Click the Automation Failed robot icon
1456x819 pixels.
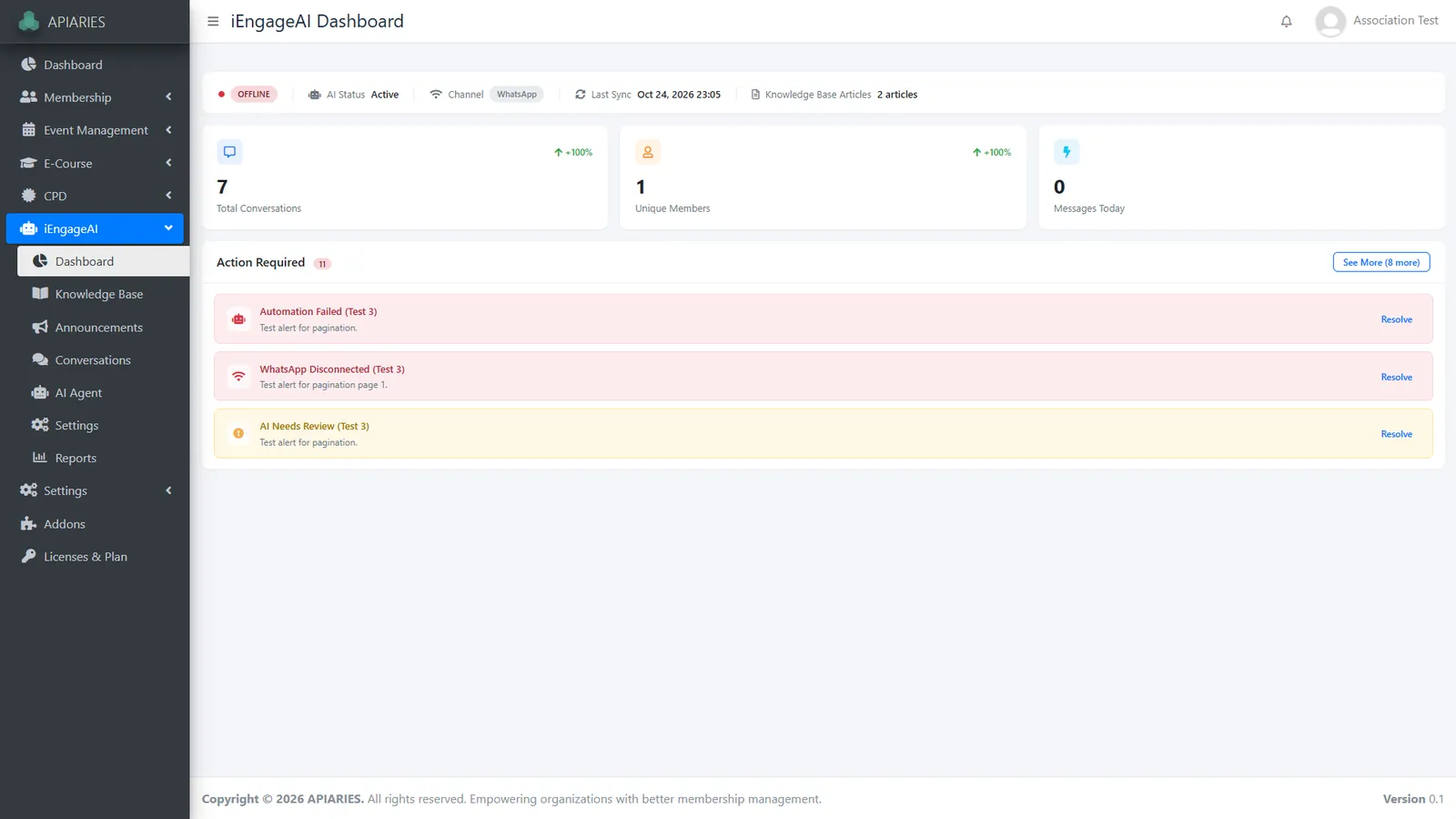point(238,319)
